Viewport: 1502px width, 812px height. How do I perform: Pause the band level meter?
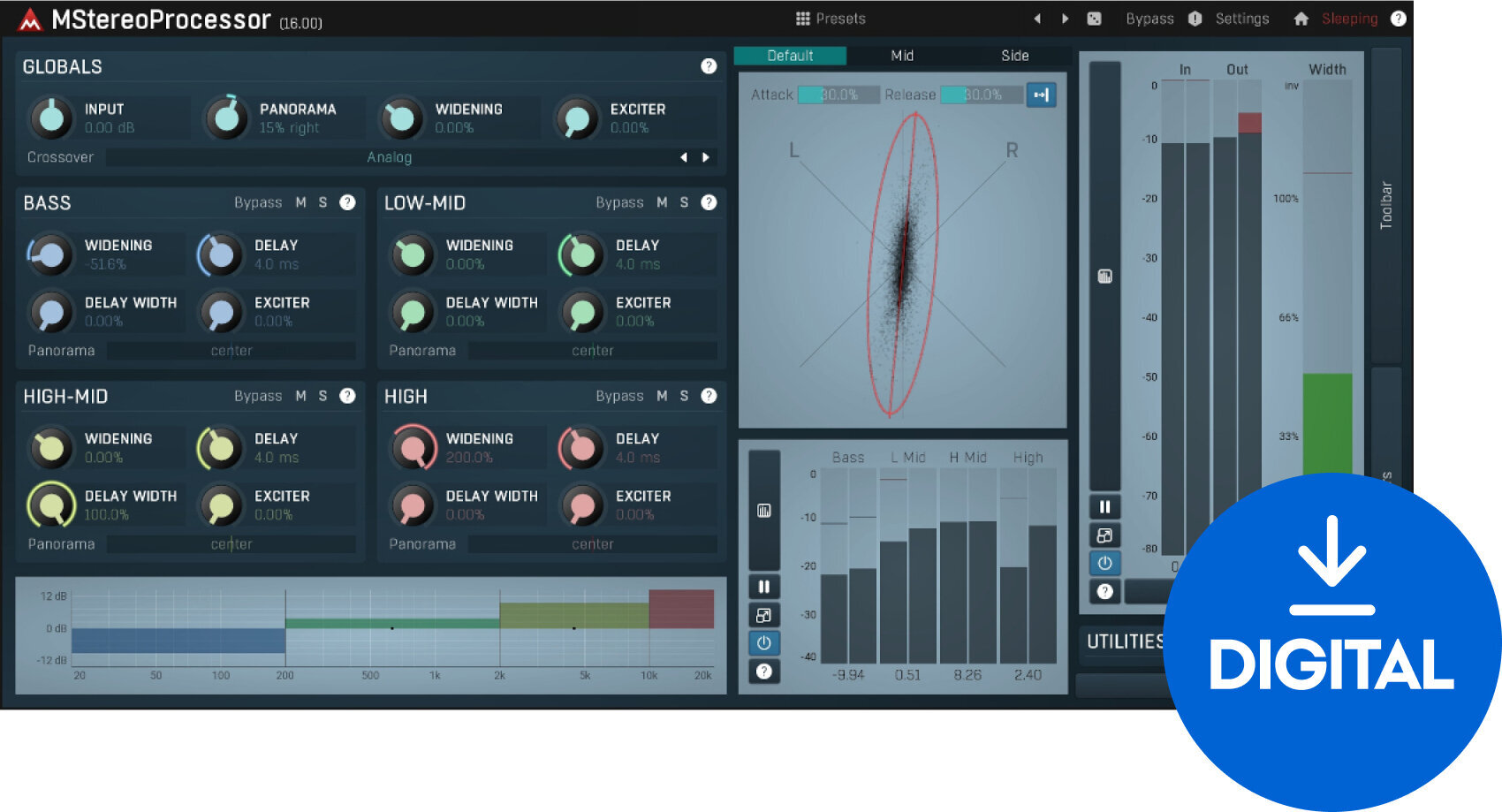coord(764,587)
